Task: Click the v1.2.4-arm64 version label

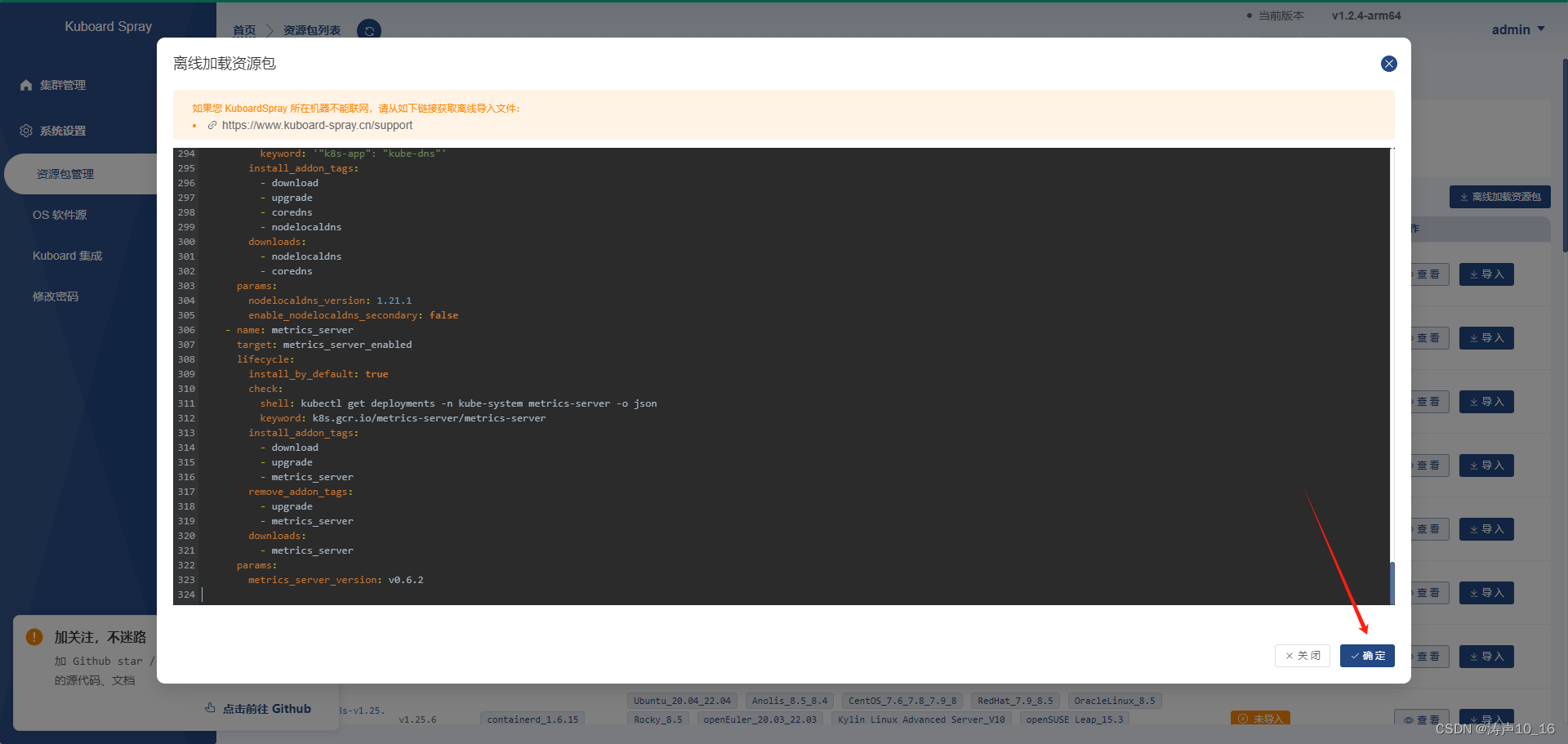Action: [x=1366, y=16]
